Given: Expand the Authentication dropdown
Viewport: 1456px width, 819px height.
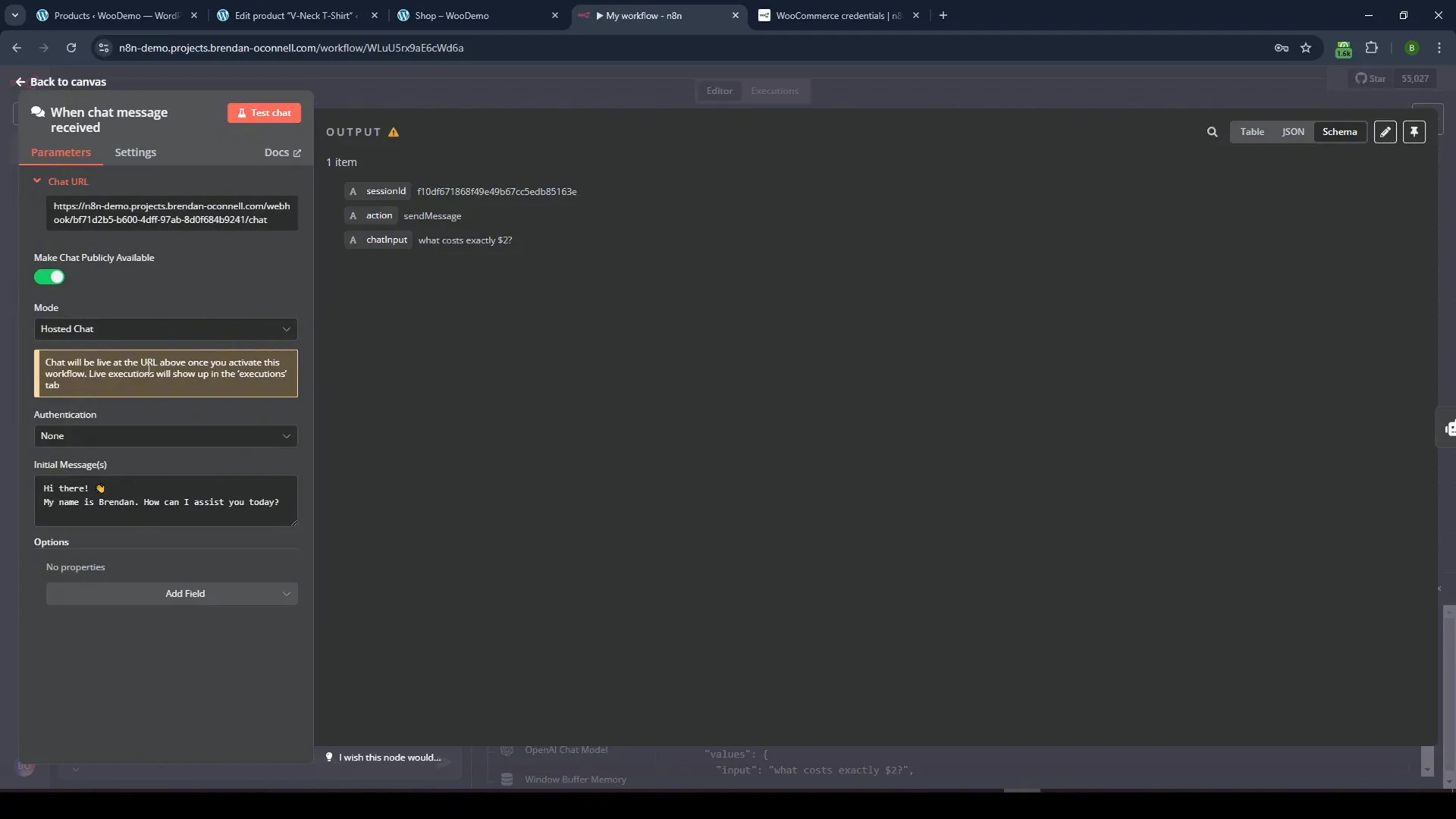Looking at the screenshot, I should tap(165, 435).
